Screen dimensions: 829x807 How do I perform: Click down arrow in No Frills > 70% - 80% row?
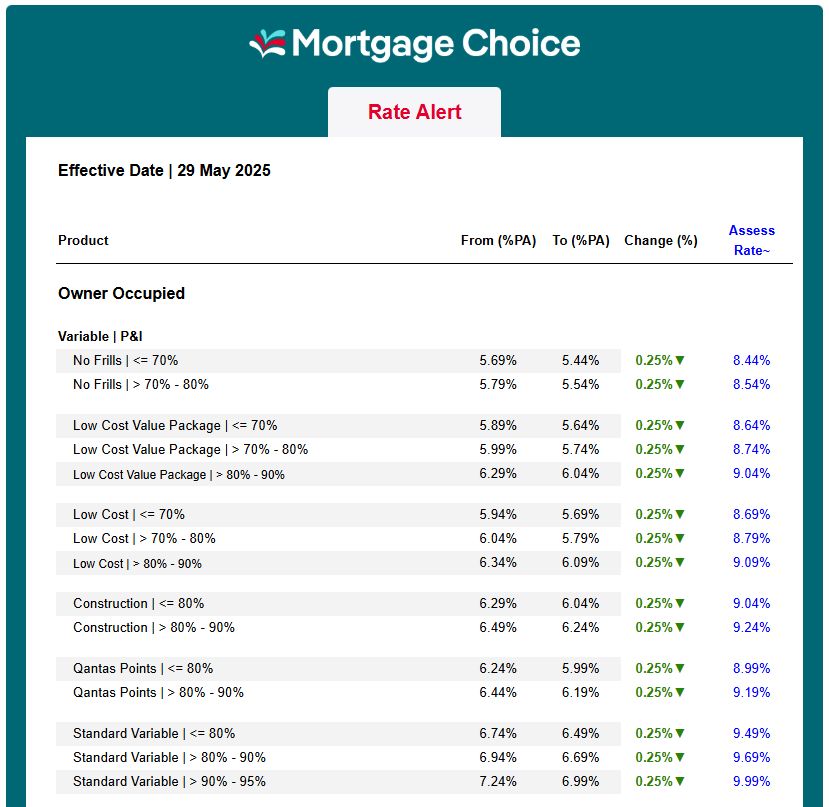tap(680, 385)
